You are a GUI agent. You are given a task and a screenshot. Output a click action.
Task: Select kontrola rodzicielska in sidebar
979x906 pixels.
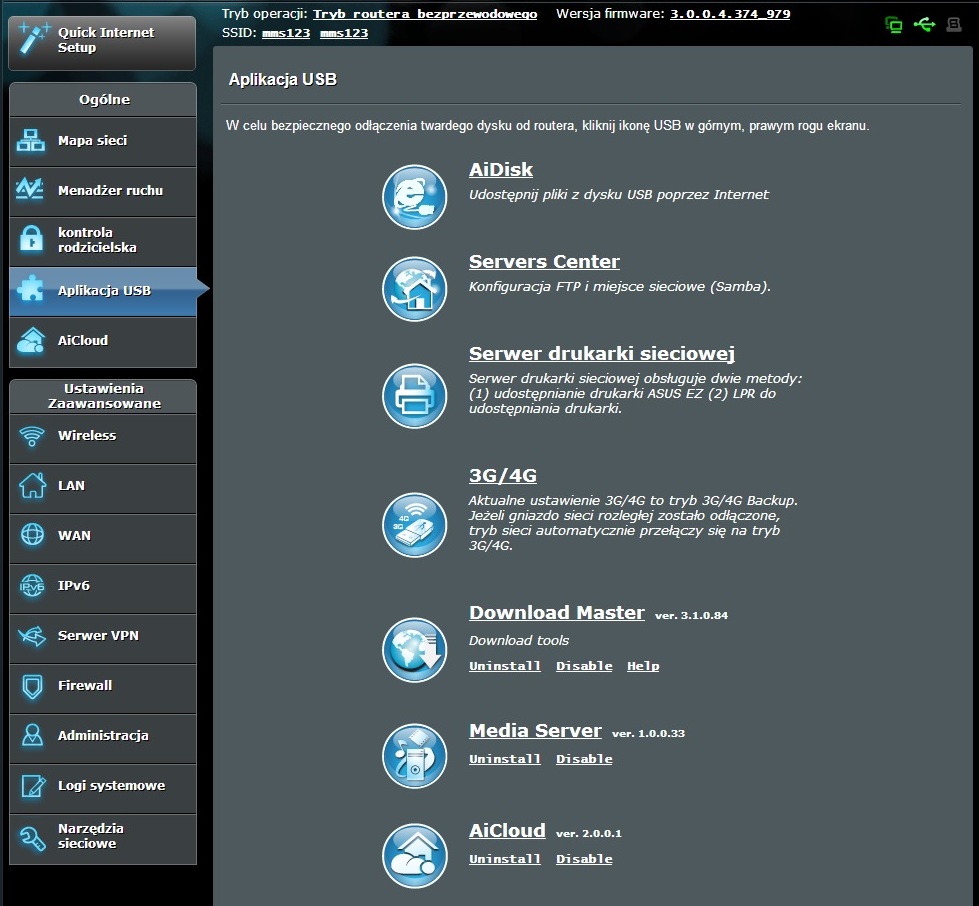[103, 242]
